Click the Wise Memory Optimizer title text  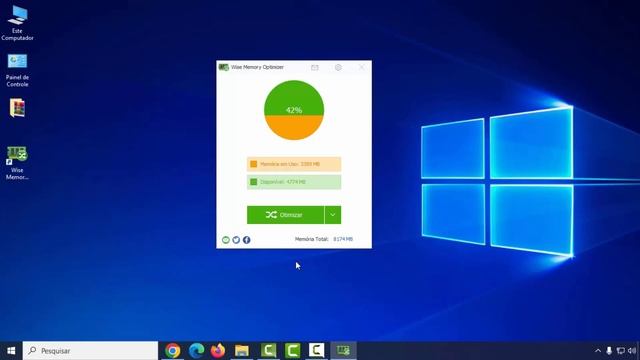pos(257,67)
